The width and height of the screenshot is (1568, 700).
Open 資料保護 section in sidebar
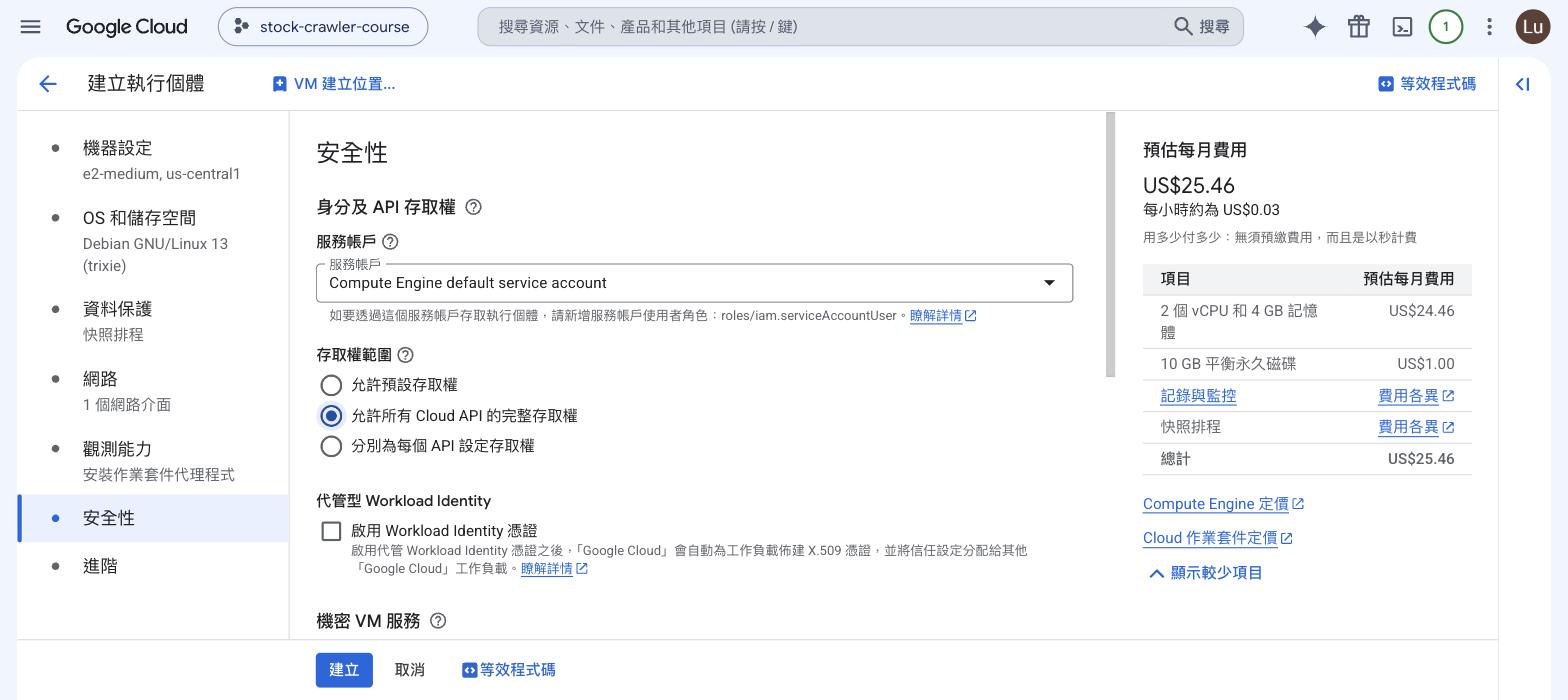tap(153, 321)
